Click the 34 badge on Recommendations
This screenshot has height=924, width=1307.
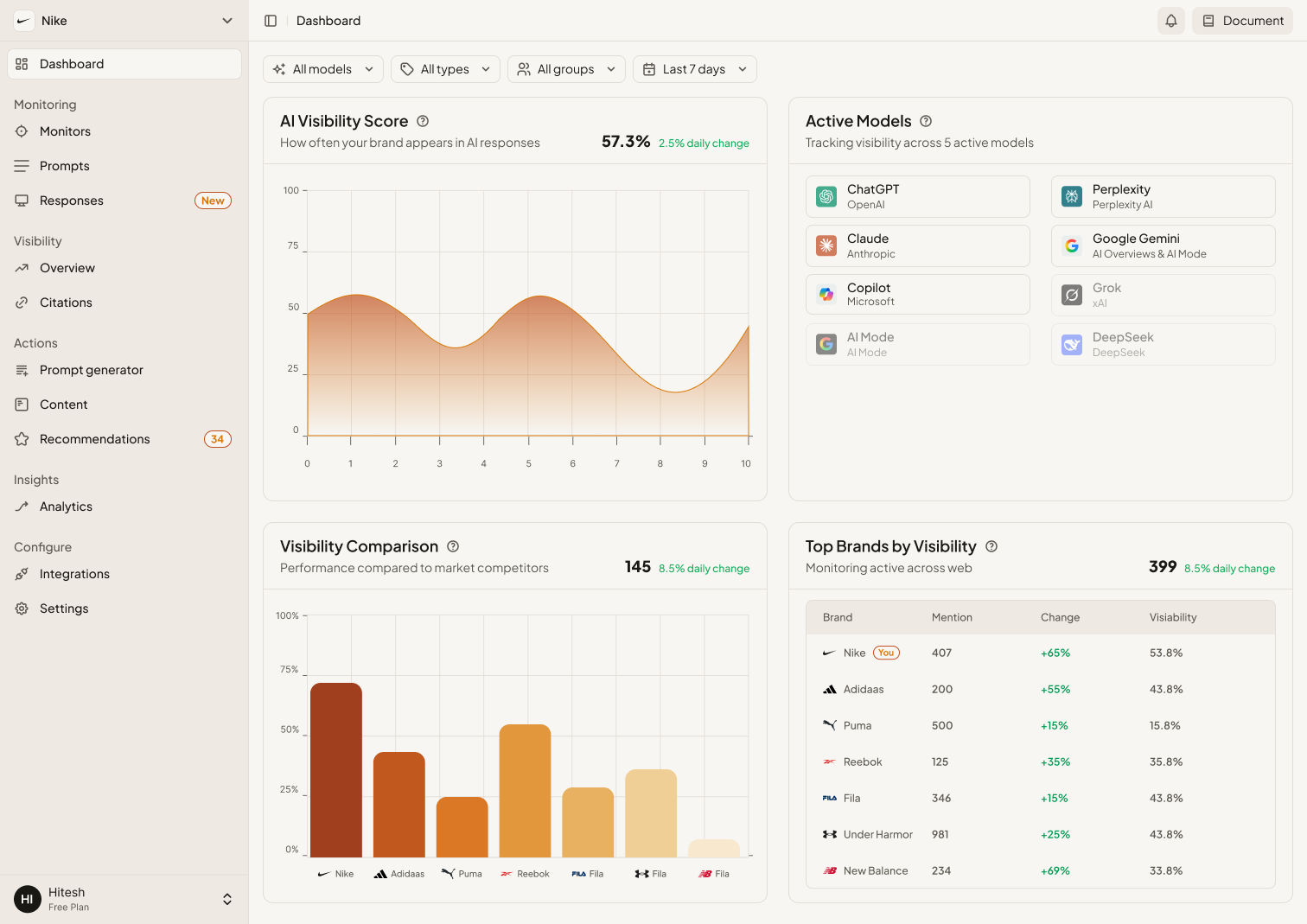point(217,439)
